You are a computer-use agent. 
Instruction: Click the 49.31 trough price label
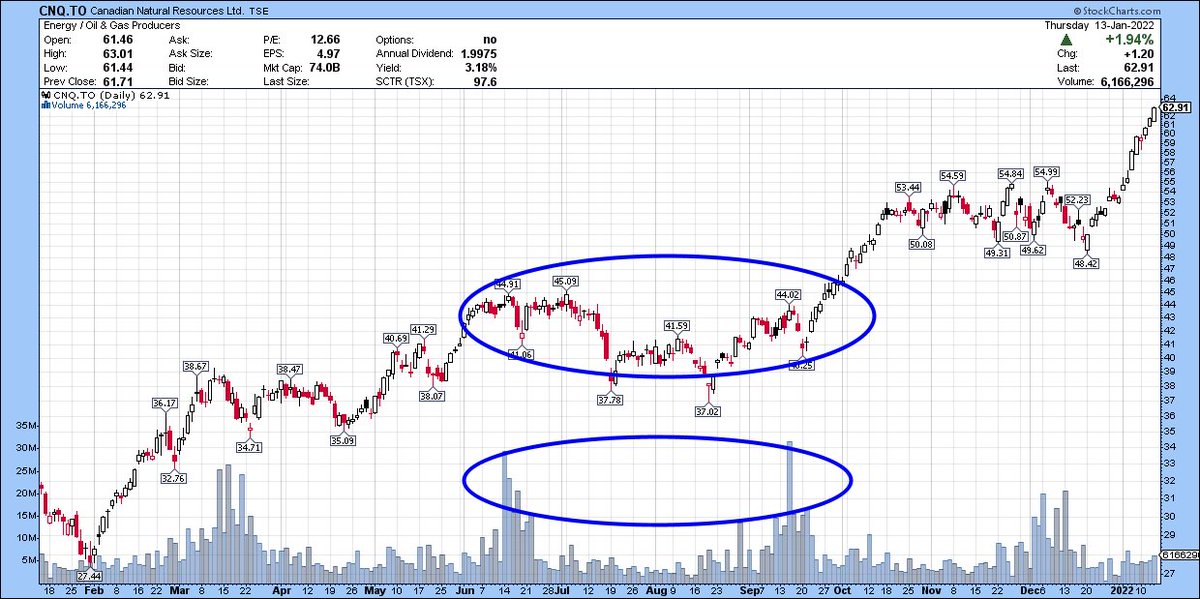click(x=998, y=254)
